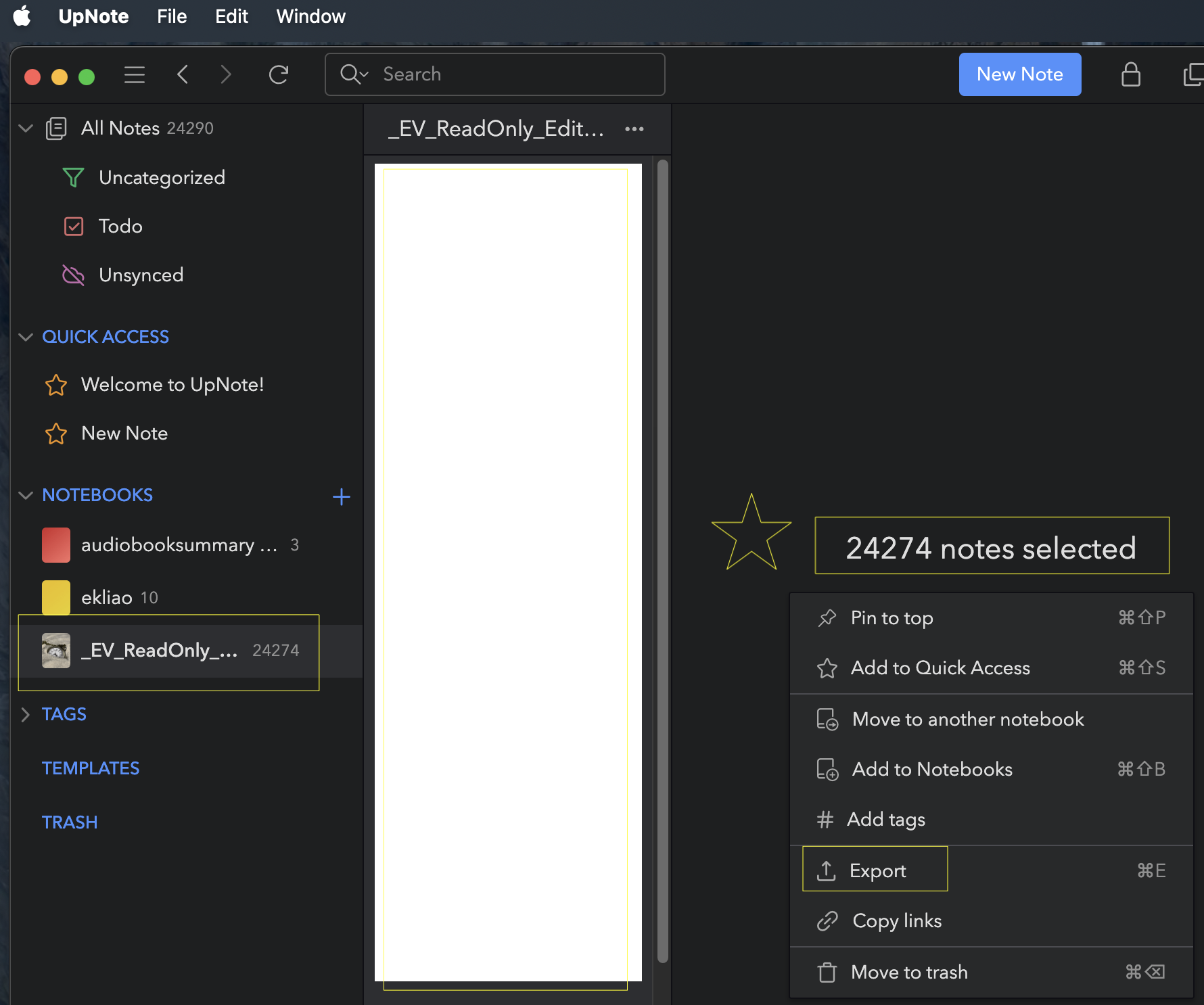Open the audiobooksummary notebook

click(187, 545)
